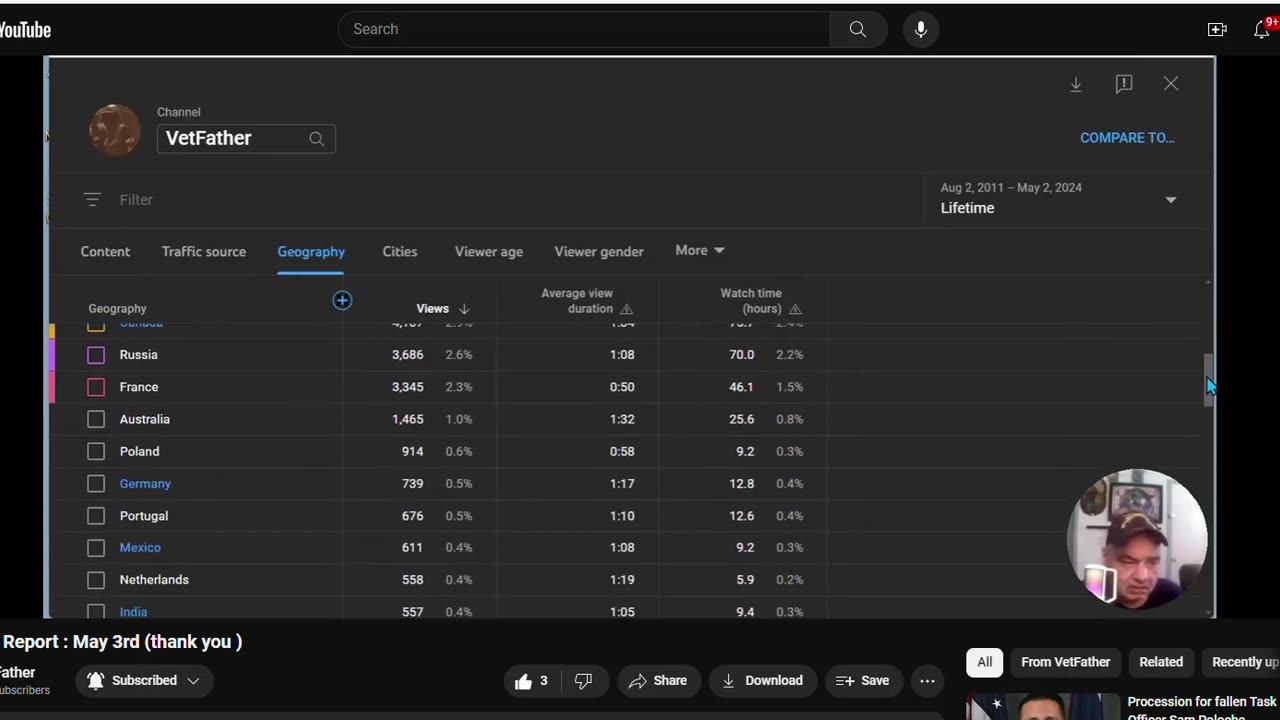Switch to the Traffic source tab

pos(204,252)
